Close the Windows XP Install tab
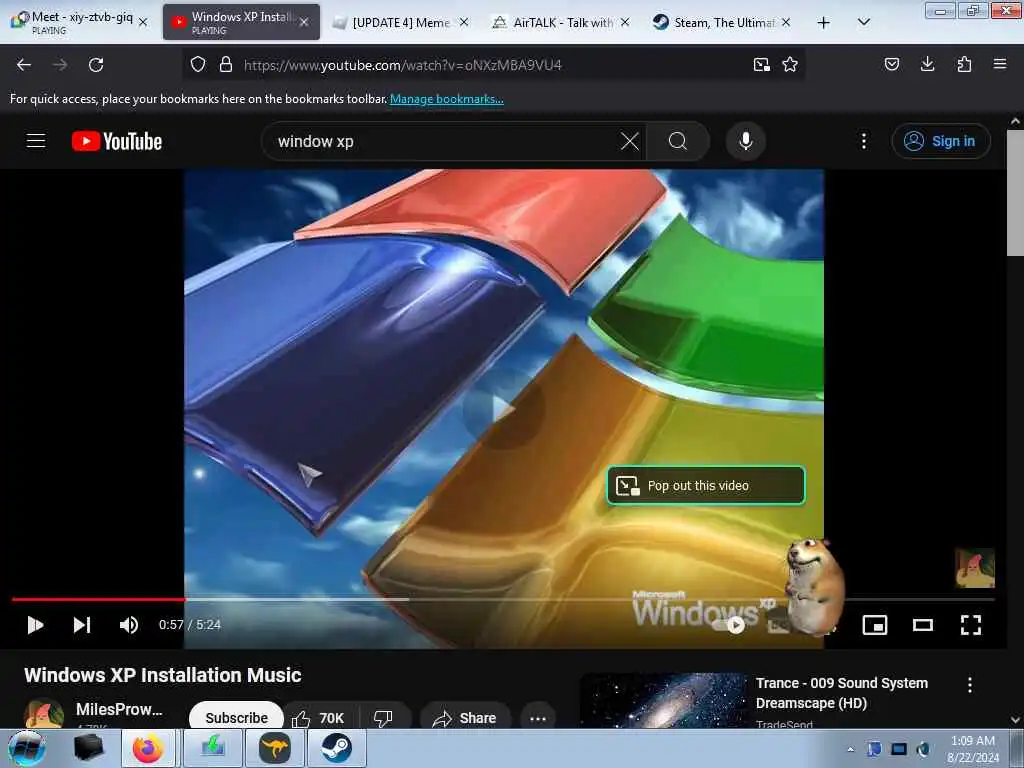 (304, 22)
